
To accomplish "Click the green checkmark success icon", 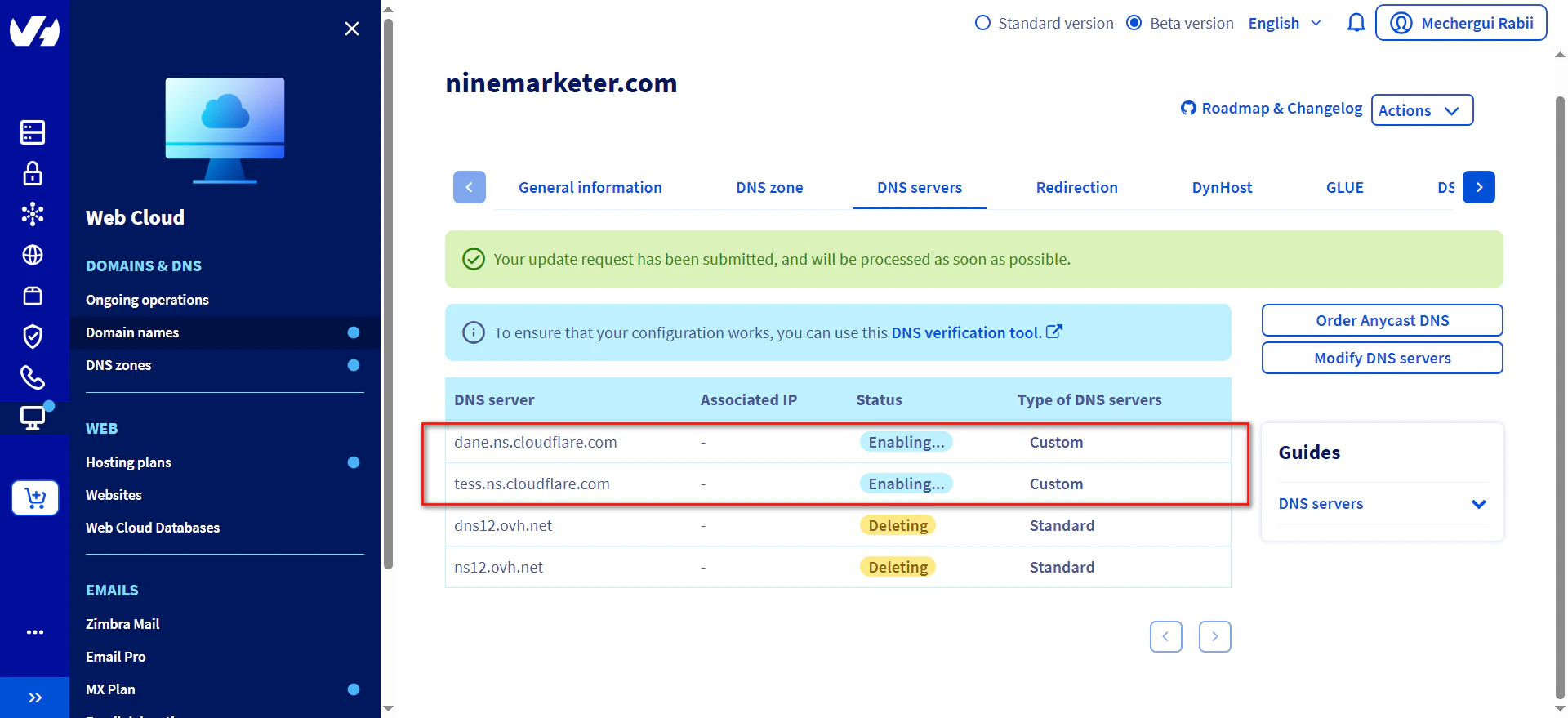I will [474, 259].
